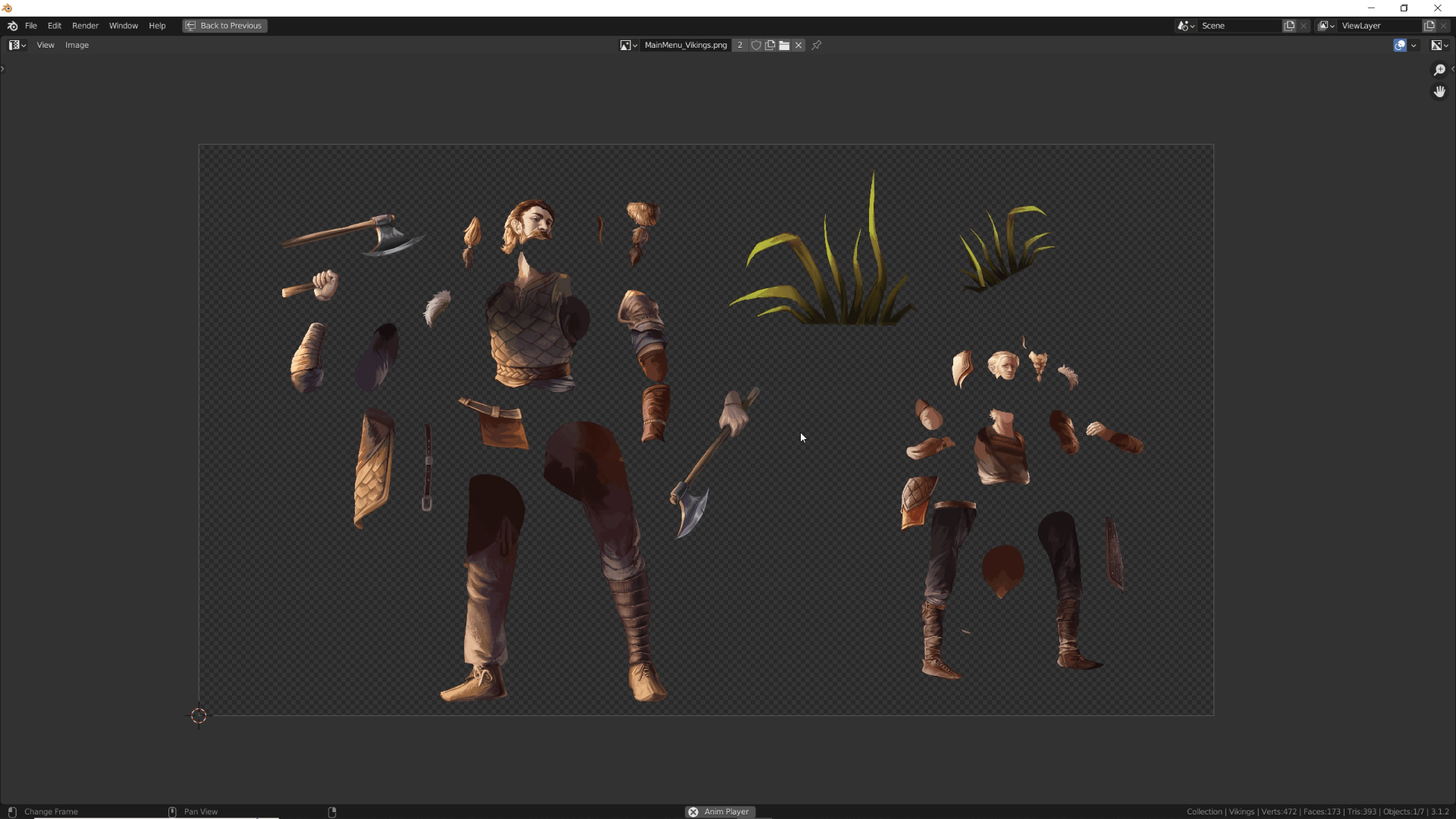This screenshot has width=1456, height=819.
Task: Open the browse image dropdown
Action: coord(628,45)
